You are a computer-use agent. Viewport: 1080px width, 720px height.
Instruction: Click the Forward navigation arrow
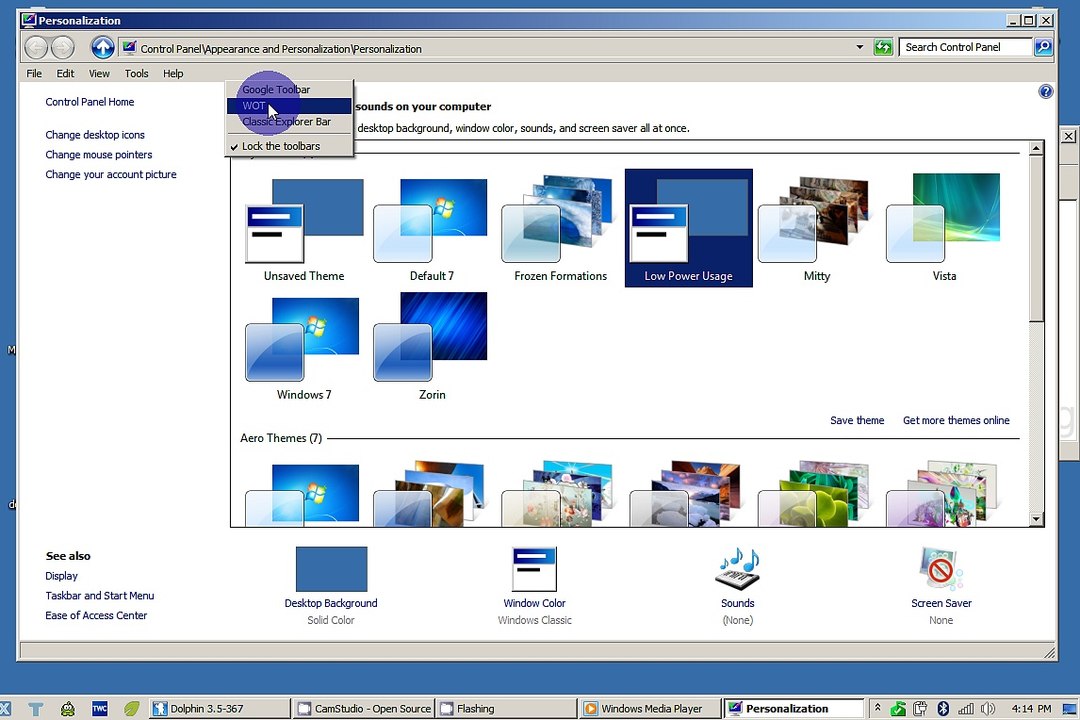(x=62, y=48)
